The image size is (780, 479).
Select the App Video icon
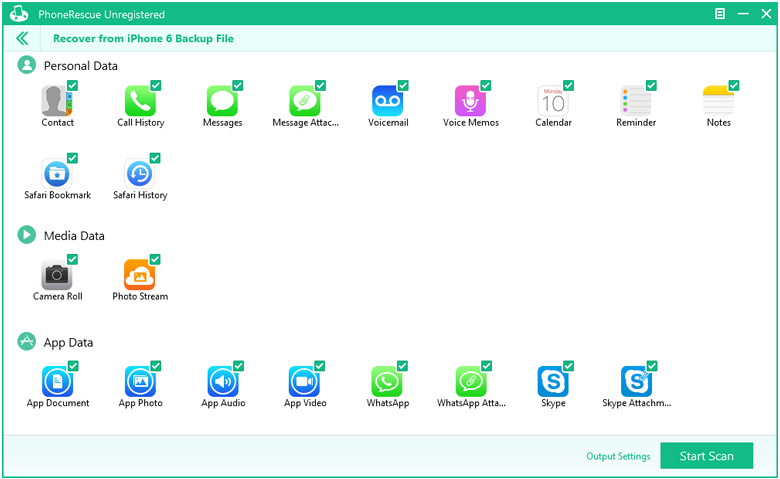point(304,382)
